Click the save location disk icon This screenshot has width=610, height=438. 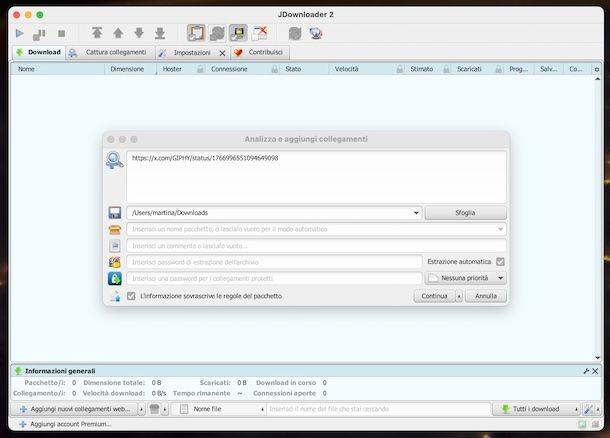pos(114,212)
